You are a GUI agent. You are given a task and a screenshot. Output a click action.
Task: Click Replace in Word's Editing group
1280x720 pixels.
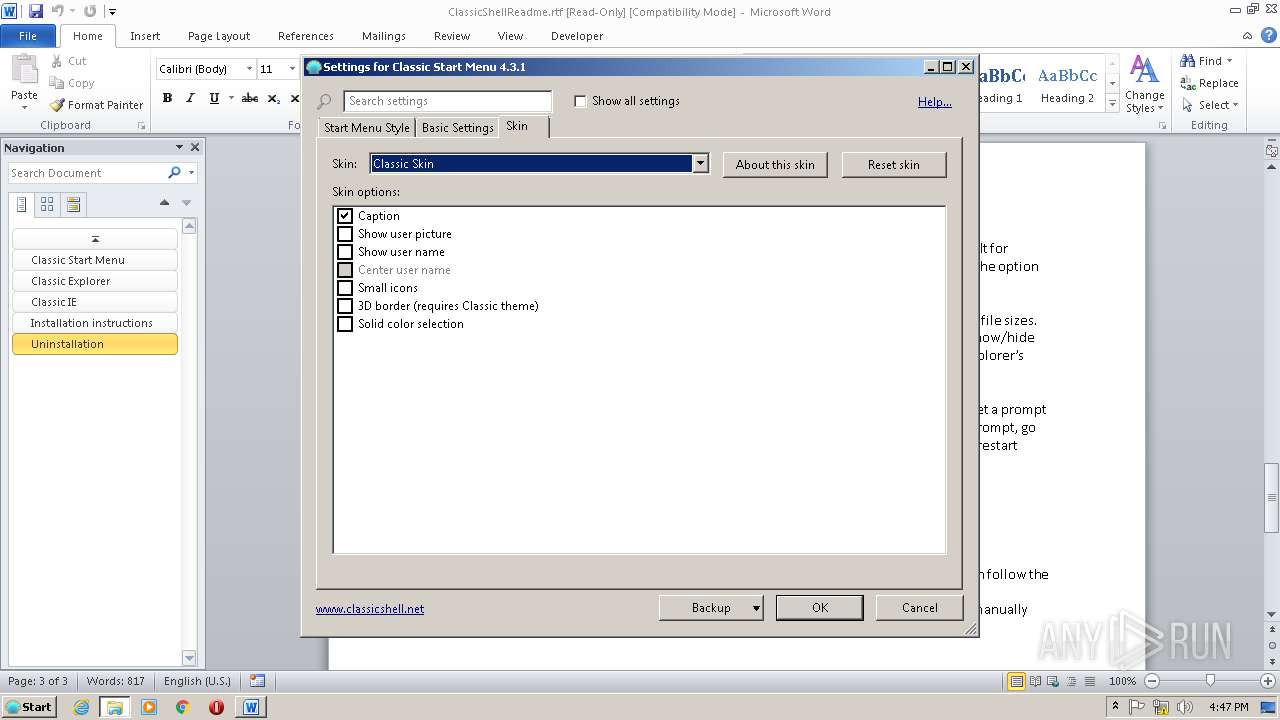(x=1210, y=83)
